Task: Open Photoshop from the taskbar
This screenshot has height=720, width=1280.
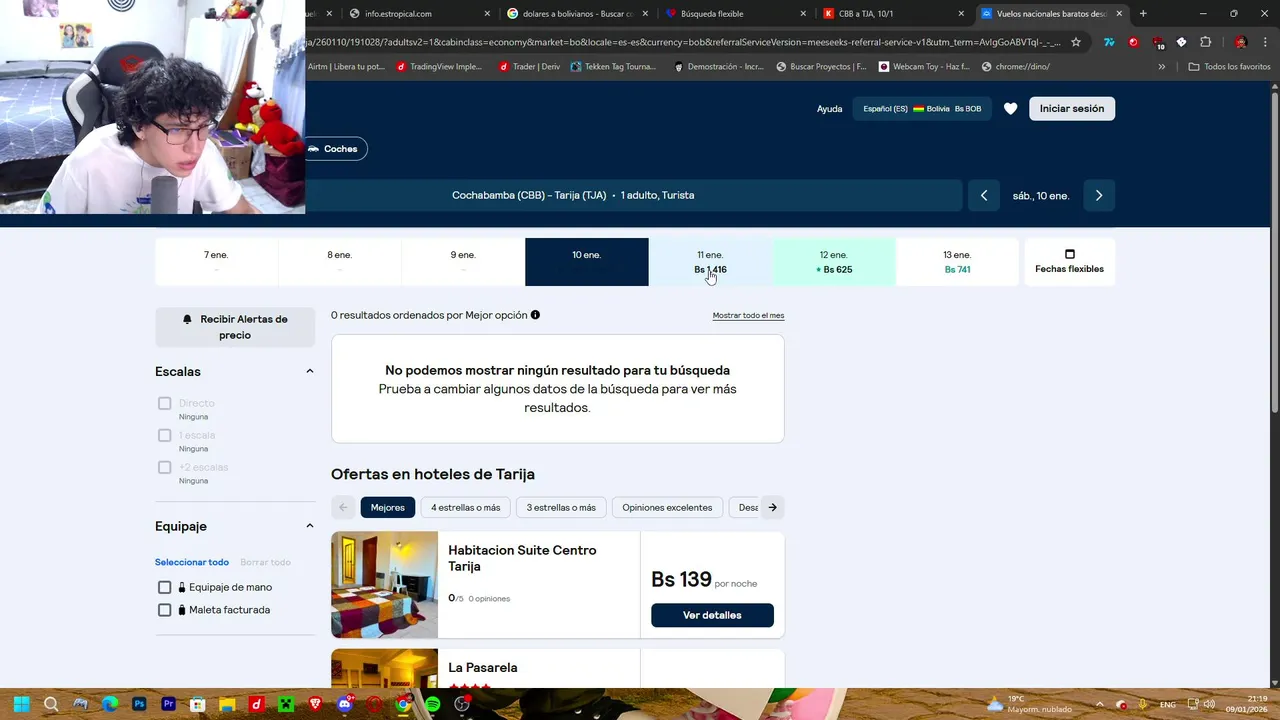Action: (139, 704)
